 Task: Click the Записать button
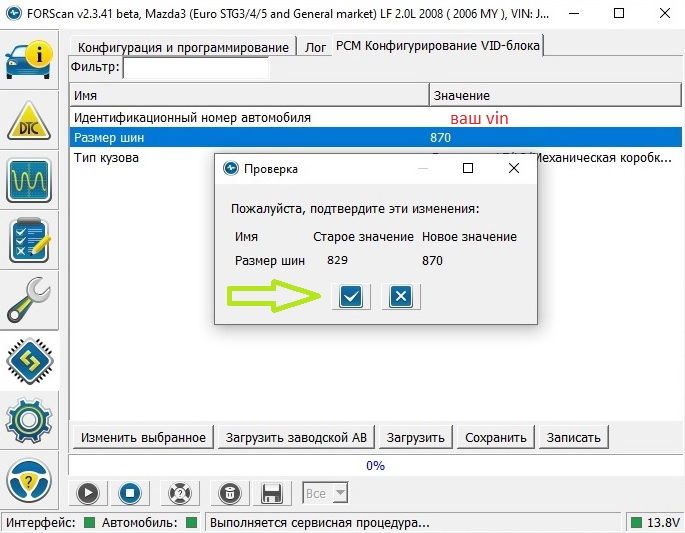click(x=574, y=437)
